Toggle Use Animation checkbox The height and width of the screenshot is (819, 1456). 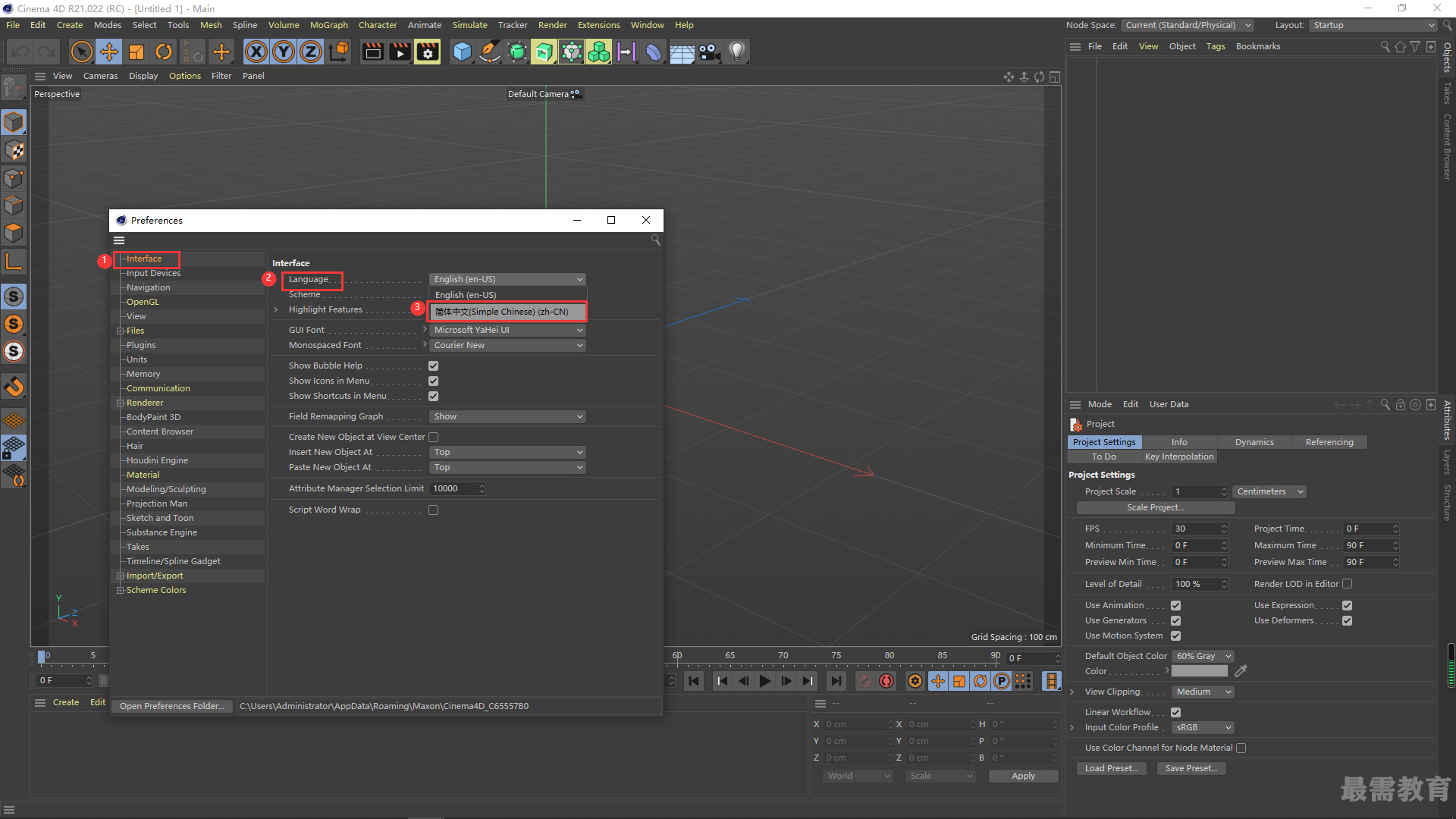1175,605
